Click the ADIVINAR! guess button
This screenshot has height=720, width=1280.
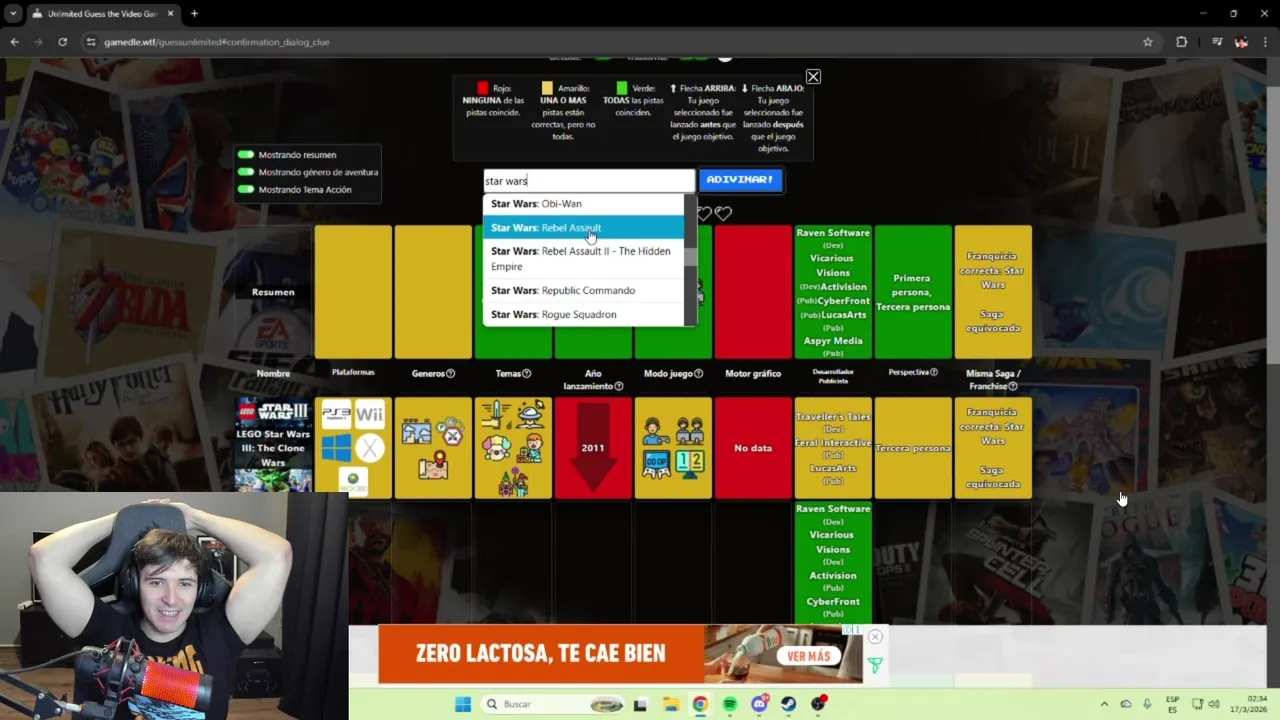(x=740, y=180)
